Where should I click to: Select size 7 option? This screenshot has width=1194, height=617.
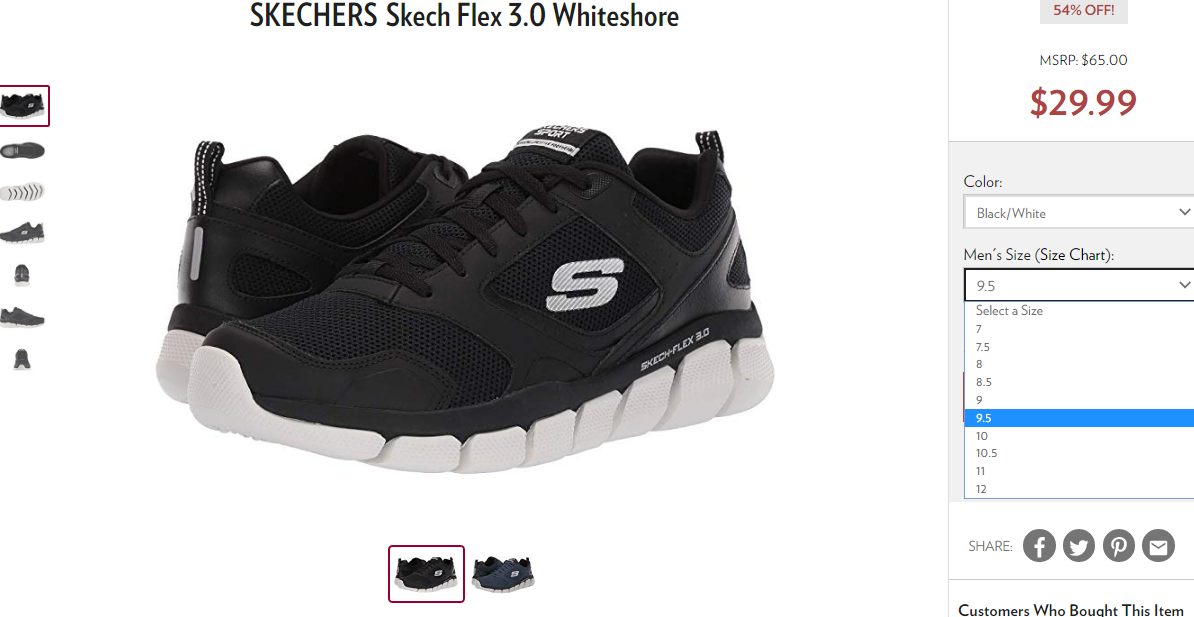tap(1079, 329)
